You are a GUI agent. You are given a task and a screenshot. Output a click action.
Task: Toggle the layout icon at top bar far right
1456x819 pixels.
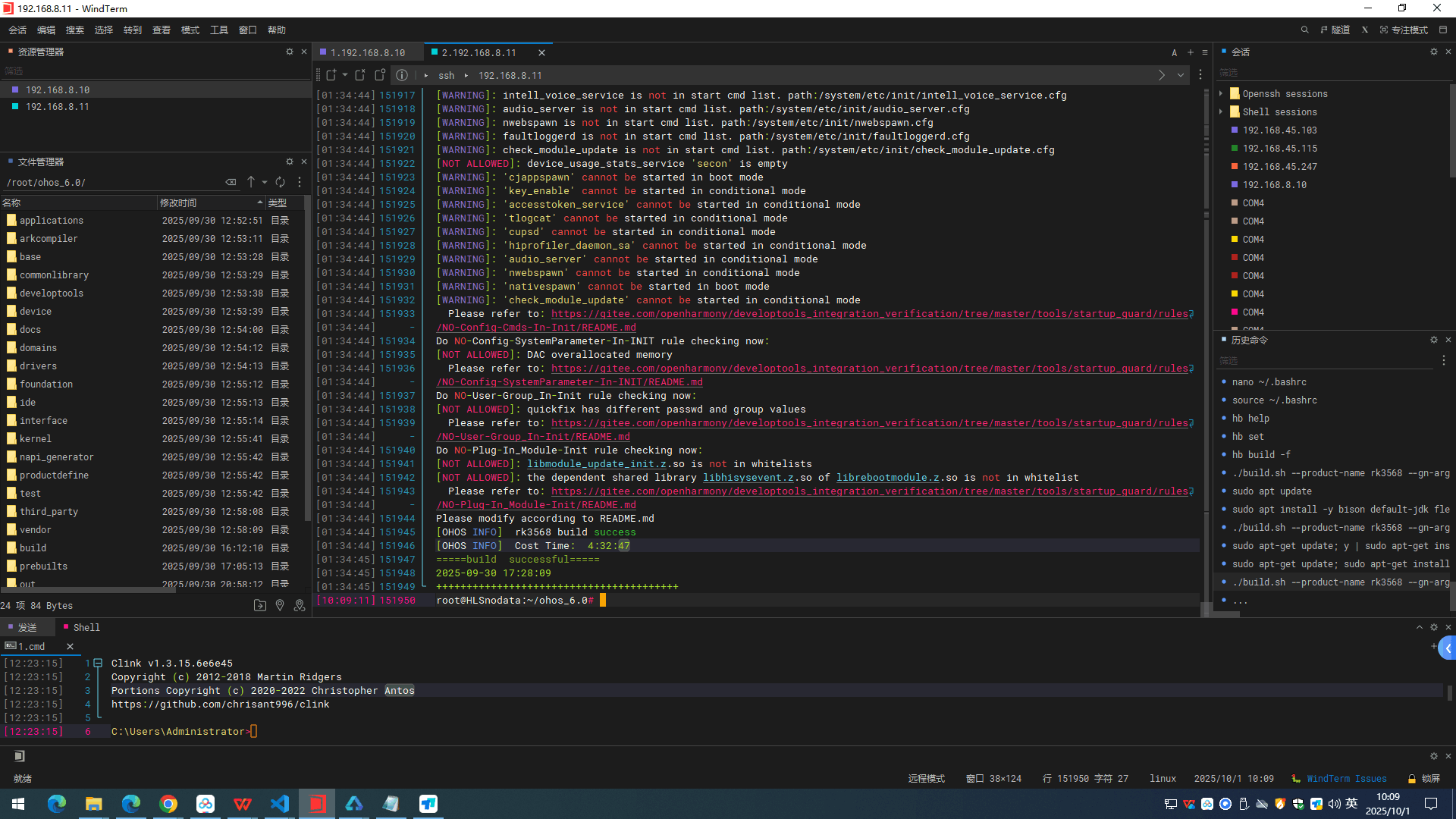(1443, 30)
